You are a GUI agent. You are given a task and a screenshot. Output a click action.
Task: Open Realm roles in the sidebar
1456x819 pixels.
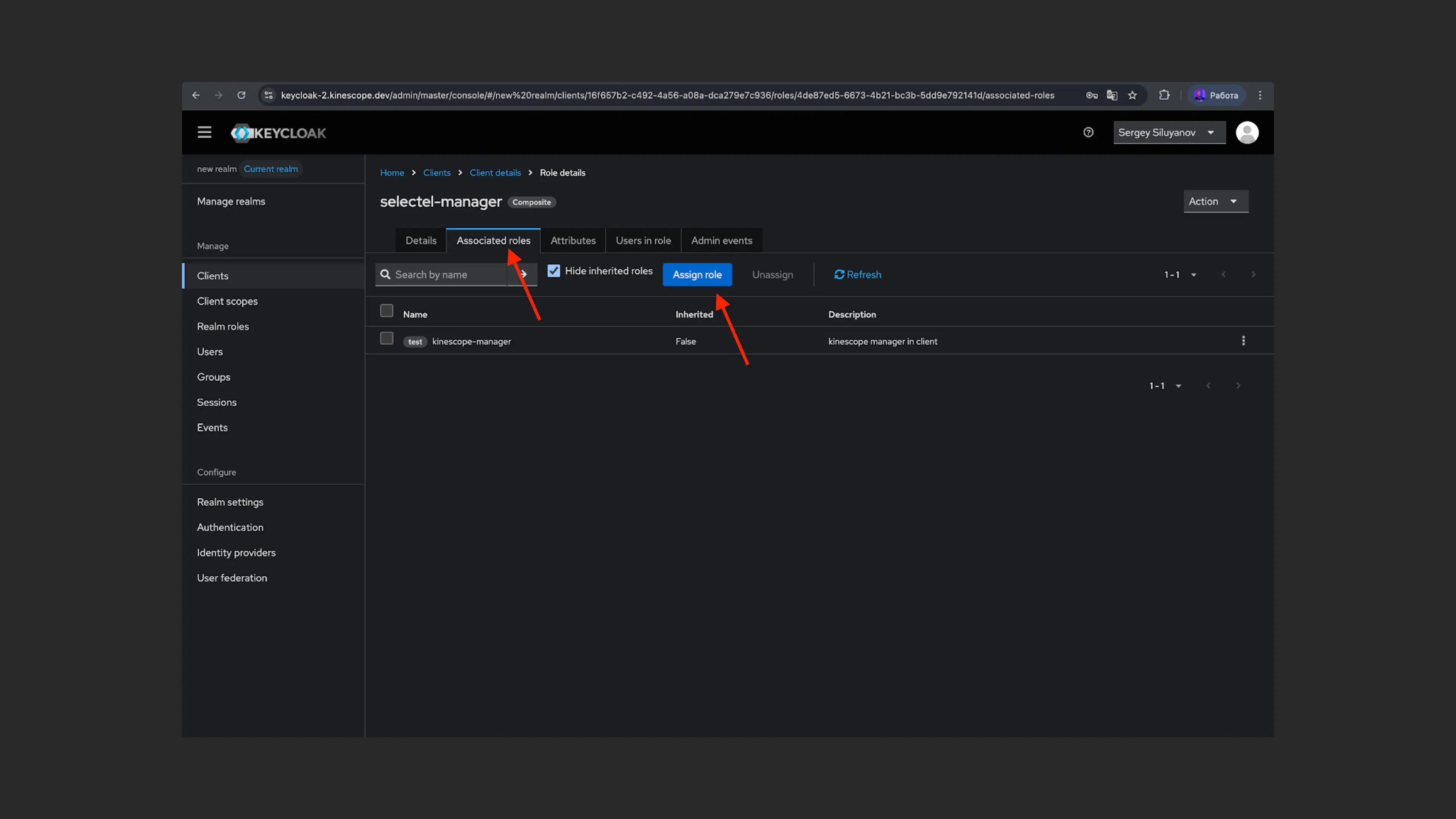[x=223, y=327]
